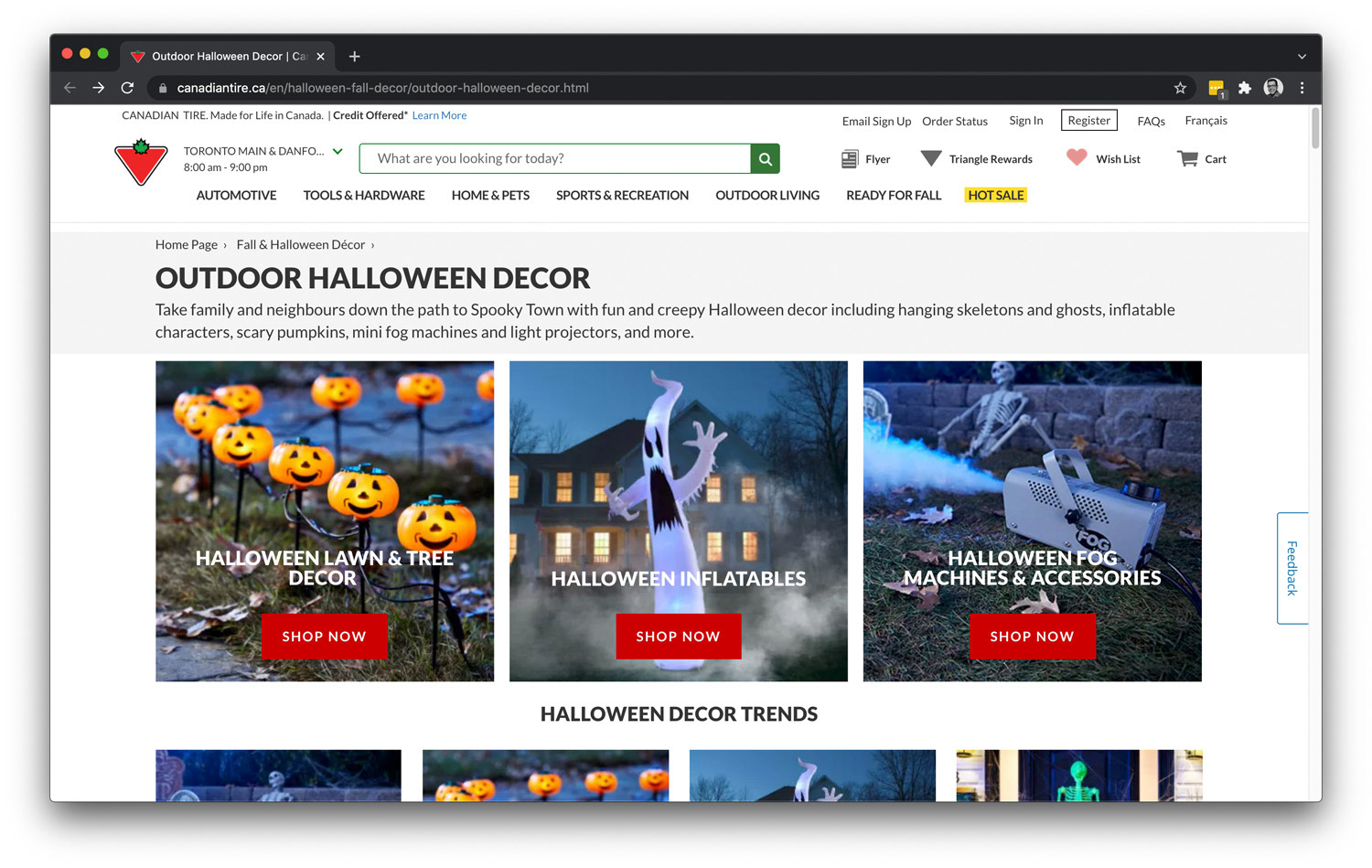
Task: Reload the page
Action: pyautogui.click(x=128, y=88)
